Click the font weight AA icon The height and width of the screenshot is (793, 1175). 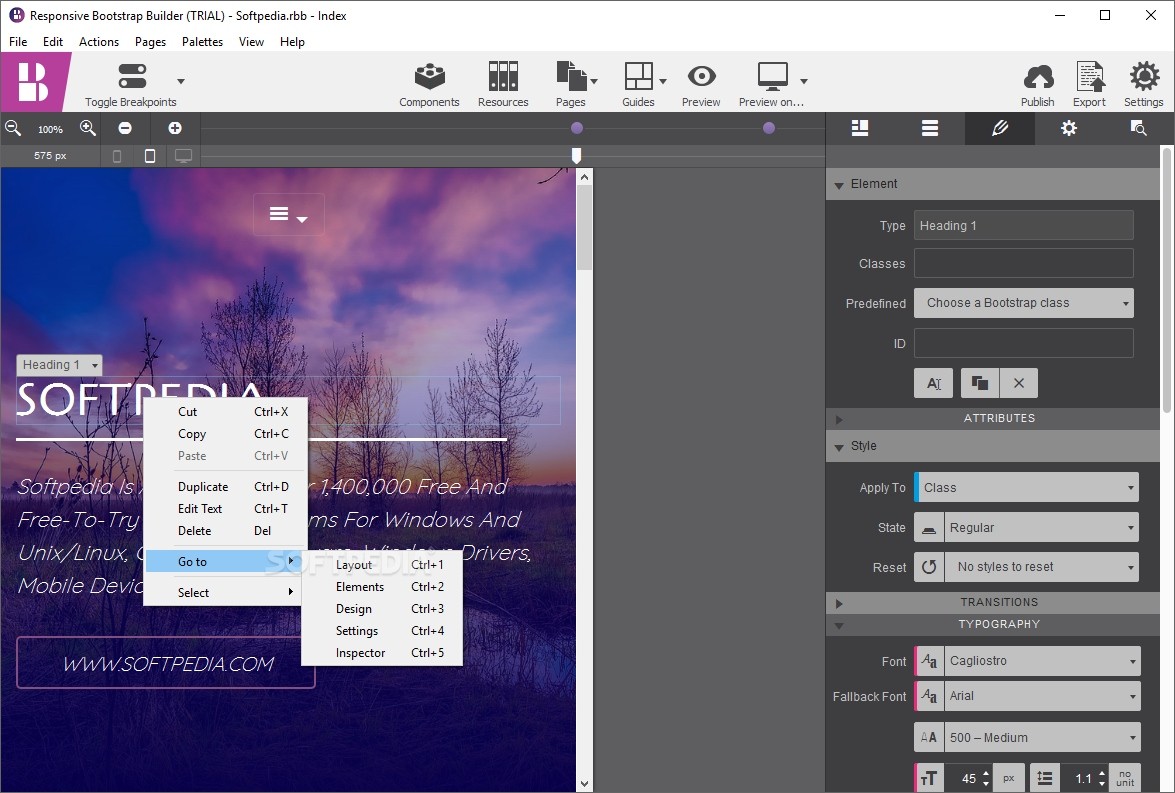(x=928, y=738)
